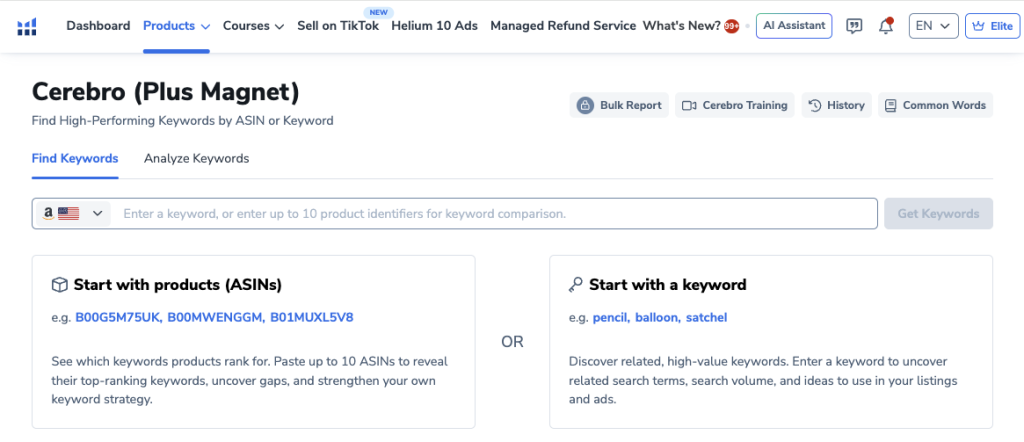
Task: Click the Elite crown plan badge
Action: tap(992, 26)
